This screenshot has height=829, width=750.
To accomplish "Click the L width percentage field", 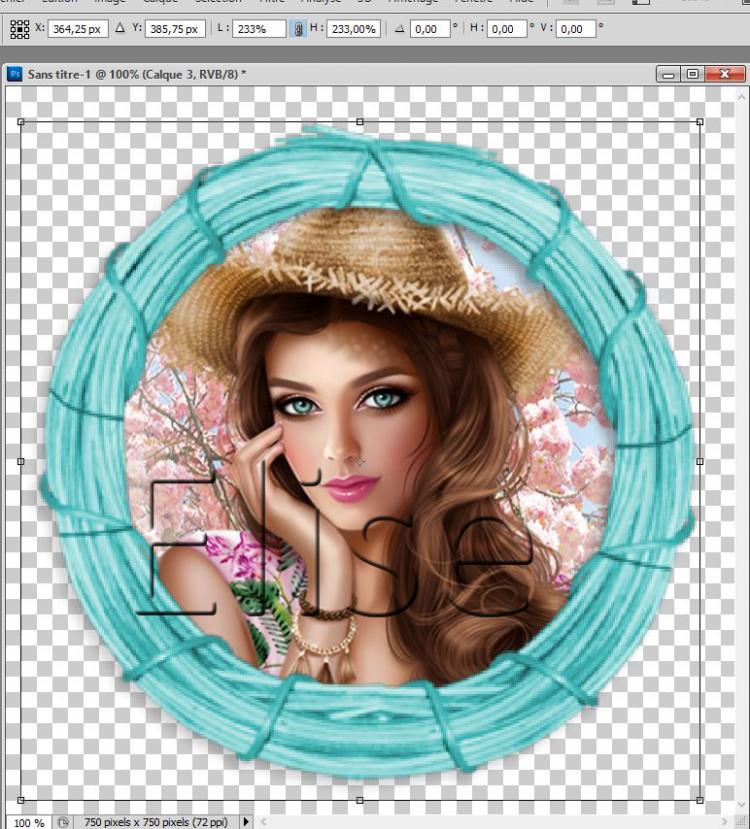I will 259,29.
